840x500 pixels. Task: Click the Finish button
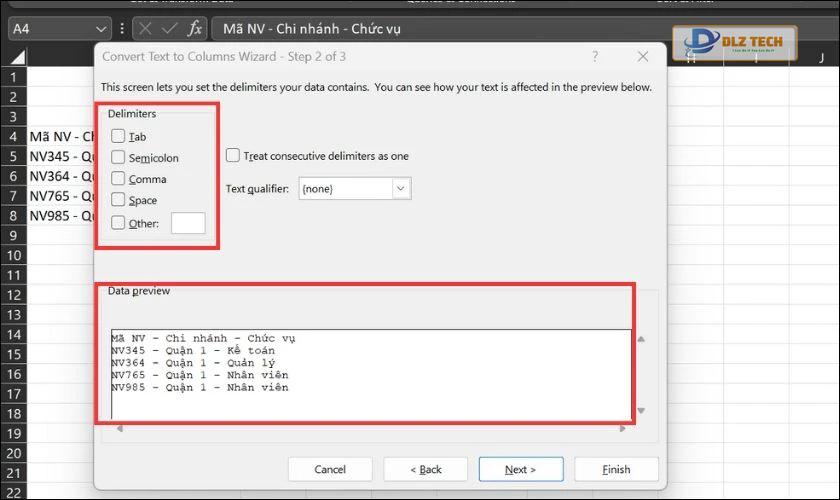616,469
